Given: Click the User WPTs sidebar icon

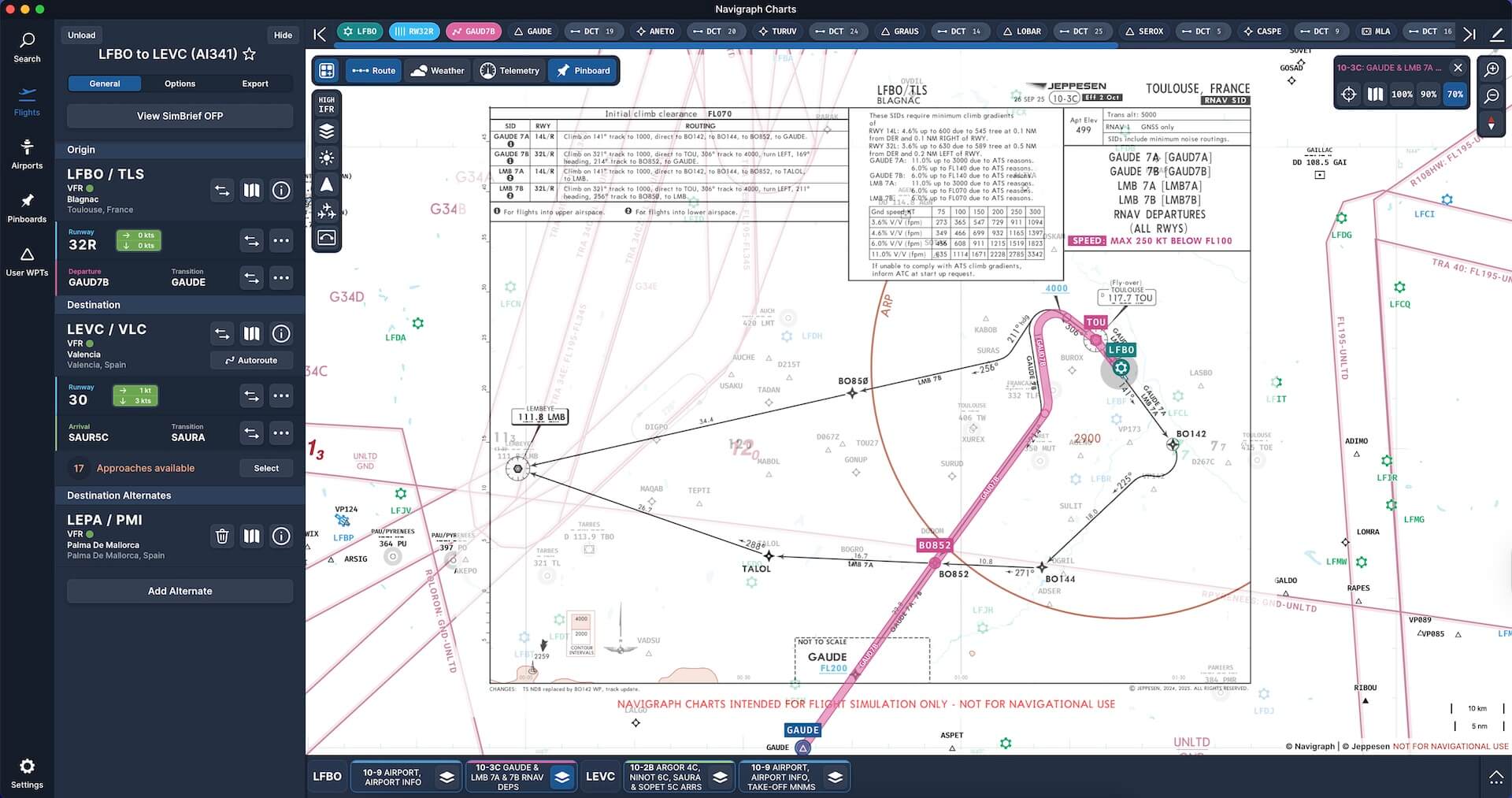Looking at the screenshot, I should (27, 262).
